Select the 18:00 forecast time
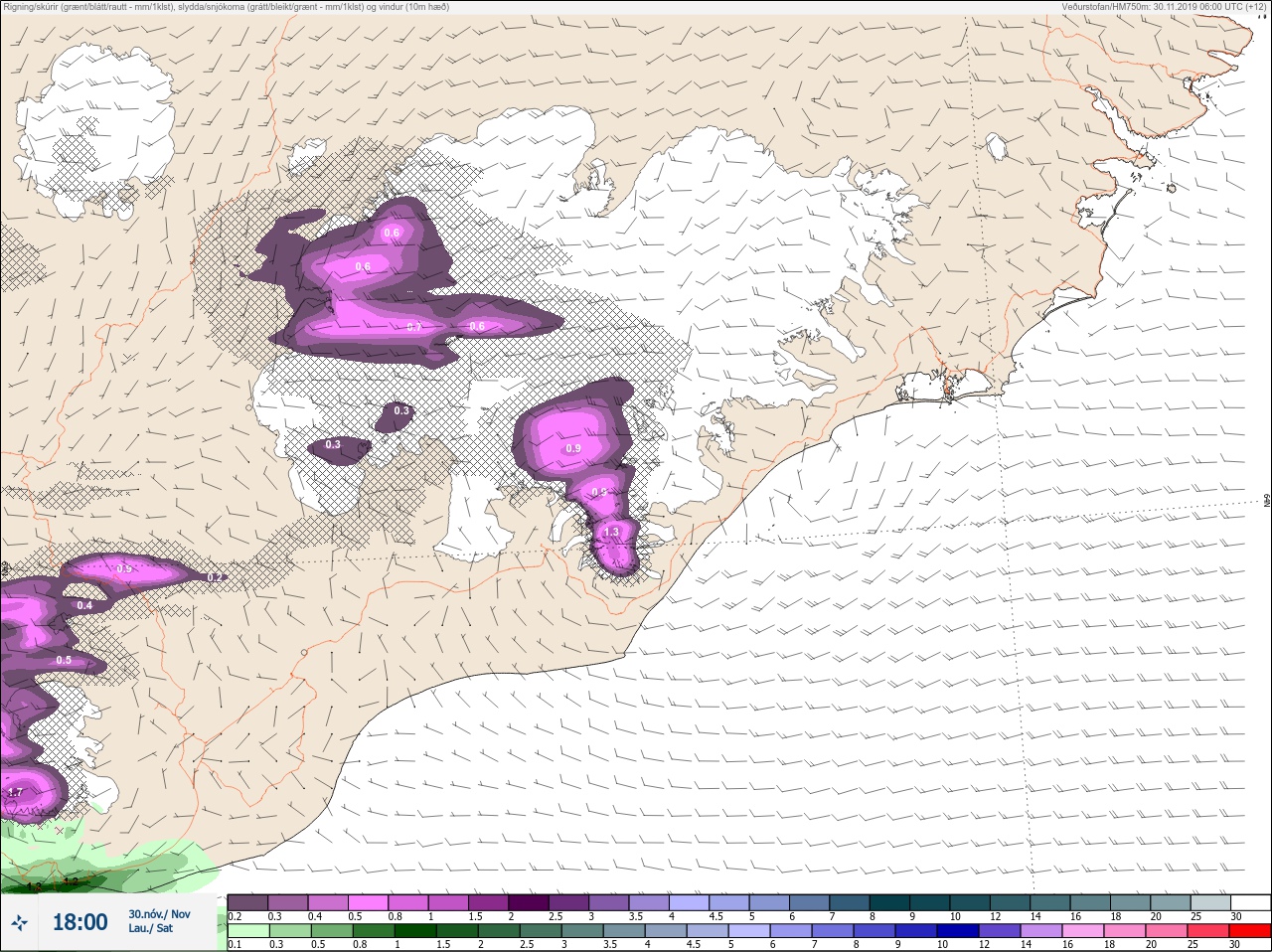 [x=79, y=922]
